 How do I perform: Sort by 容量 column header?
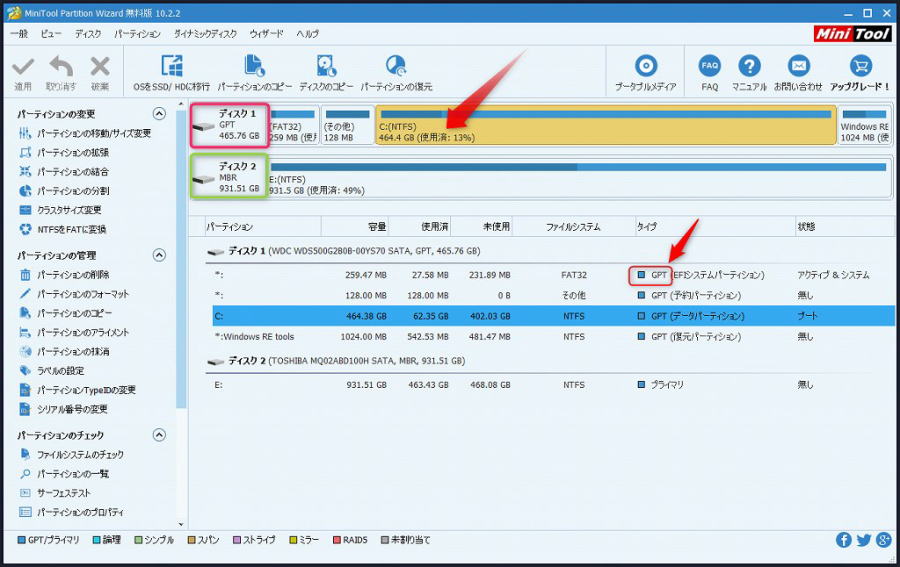(x=354, y=227)
